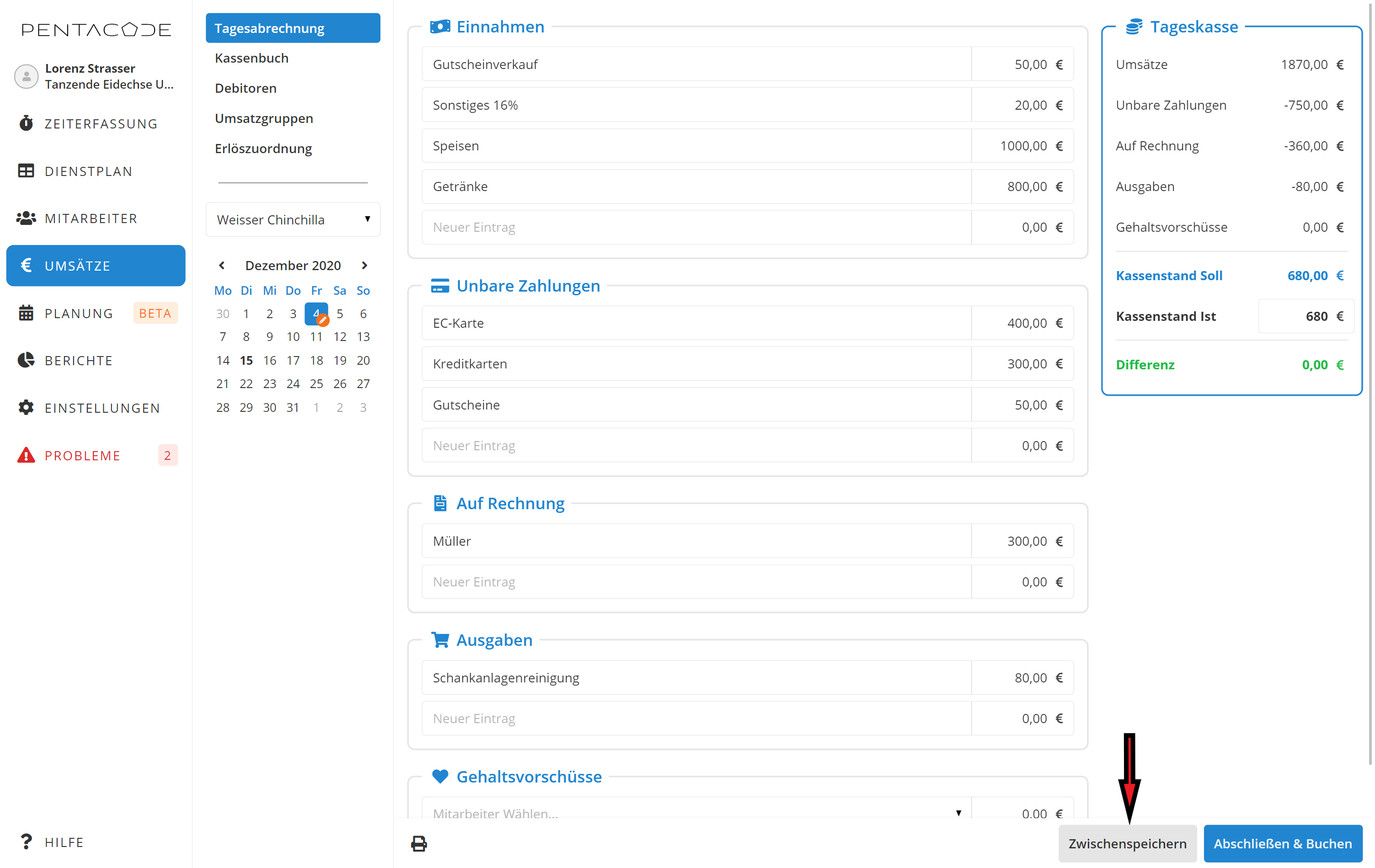Go to next month in calendar

click(x=364, y=266)
